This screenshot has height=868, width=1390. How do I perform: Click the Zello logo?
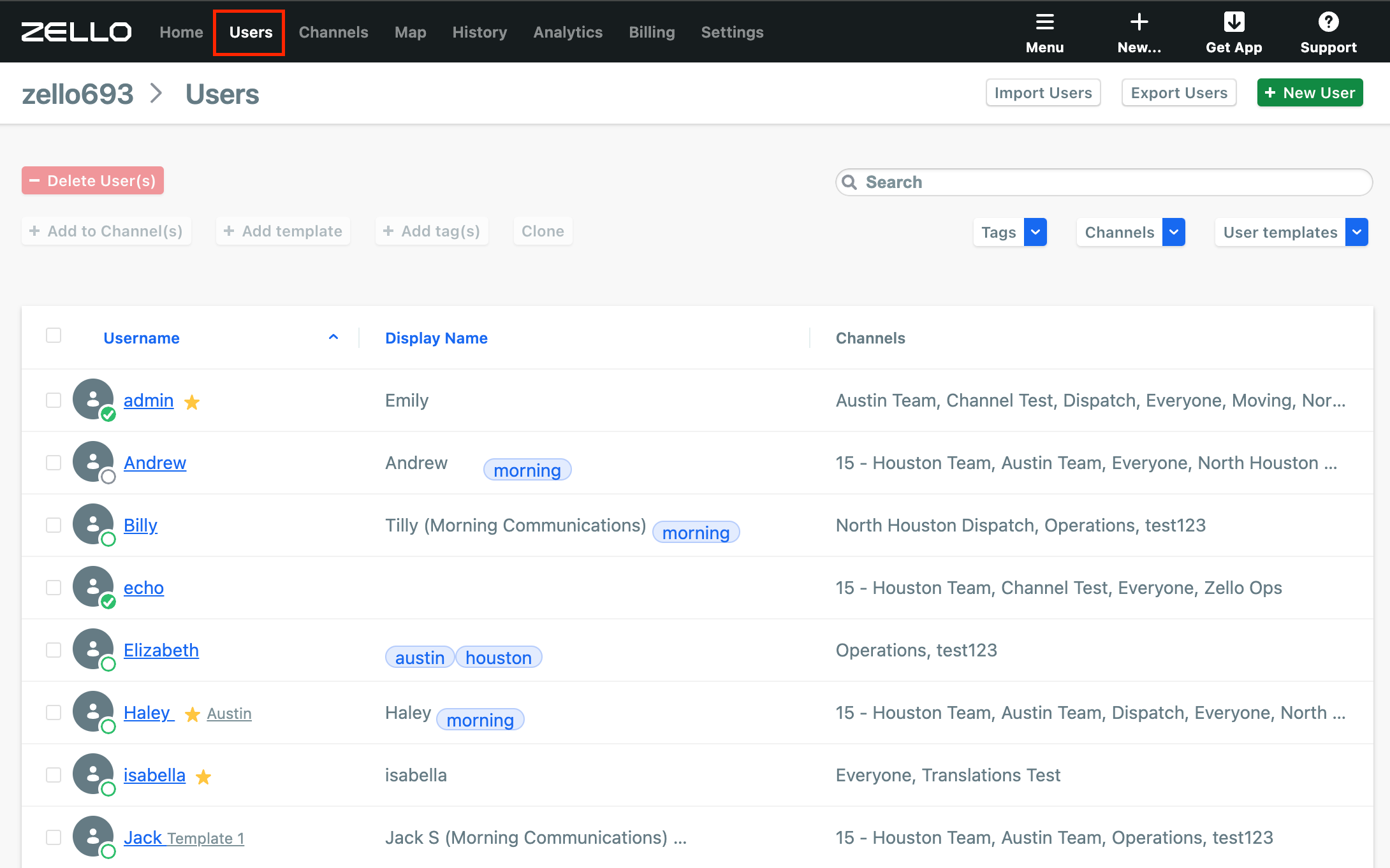point(77,32)
